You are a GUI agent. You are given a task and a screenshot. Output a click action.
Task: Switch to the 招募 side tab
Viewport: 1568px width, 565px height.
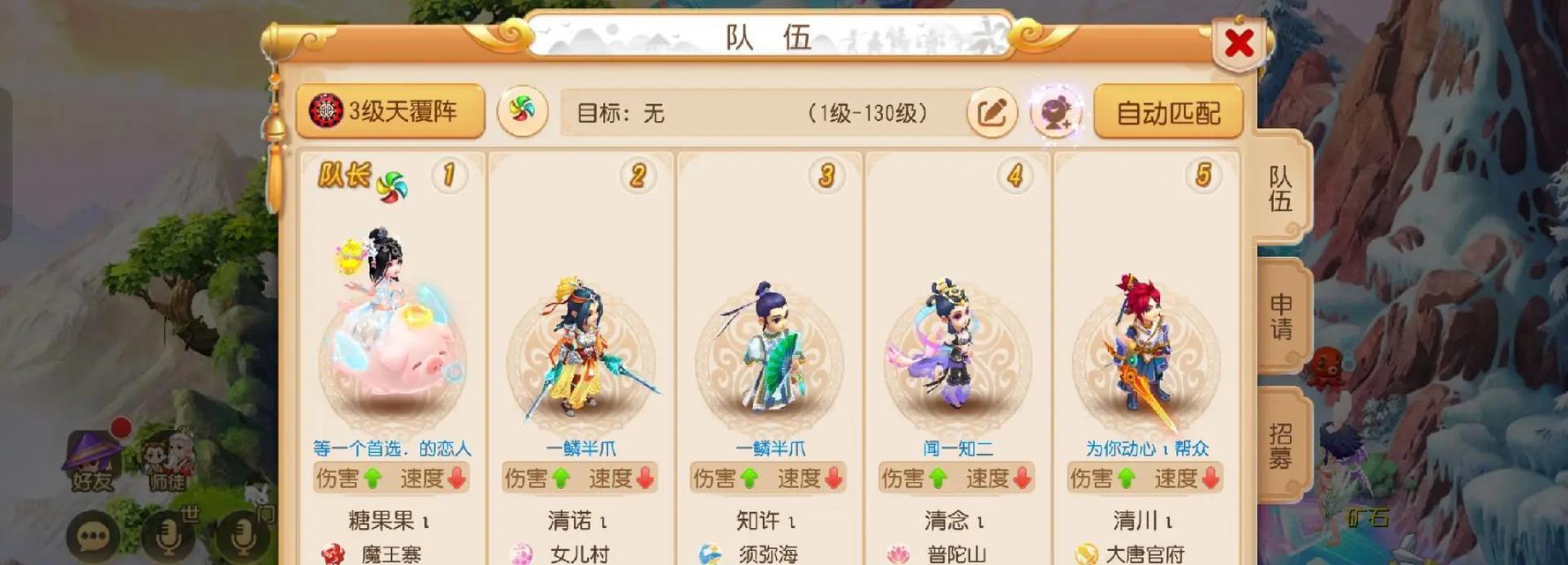pyautogui.click(x=1281, y=446)
